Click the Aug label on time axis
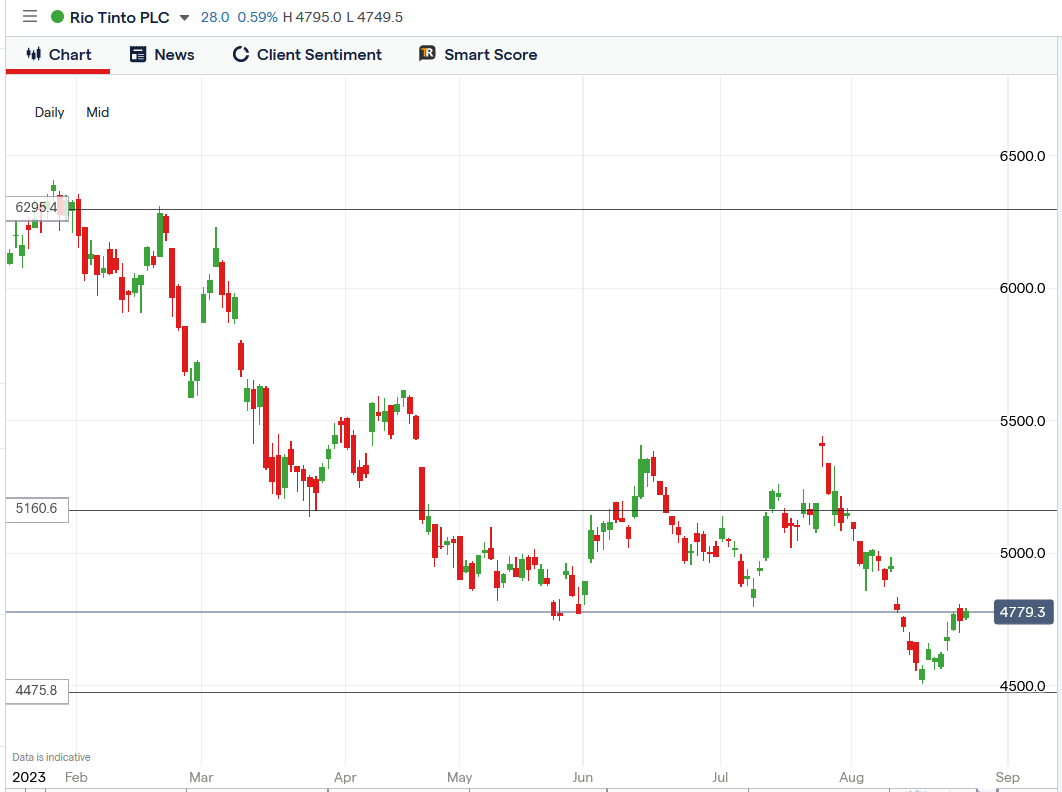The width and height of the screenshot is (1062, 792). (x=851, y=777)
